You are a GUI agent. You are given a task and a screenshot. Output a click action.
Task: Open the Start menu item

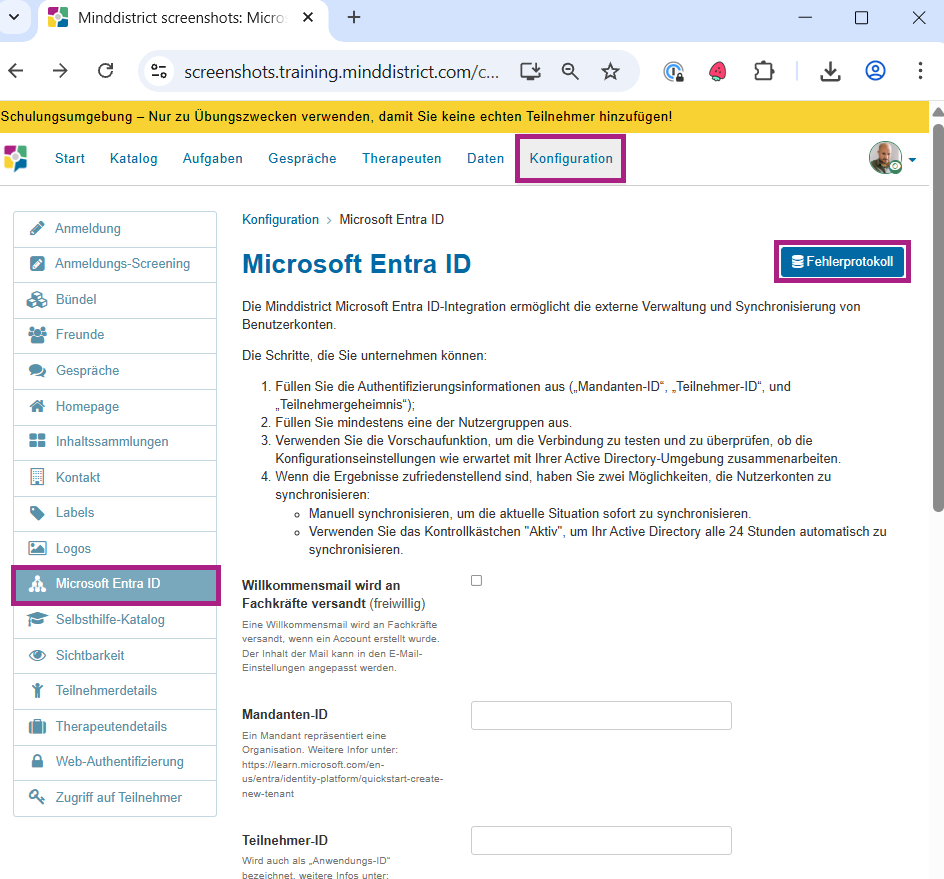pos(70,158)
